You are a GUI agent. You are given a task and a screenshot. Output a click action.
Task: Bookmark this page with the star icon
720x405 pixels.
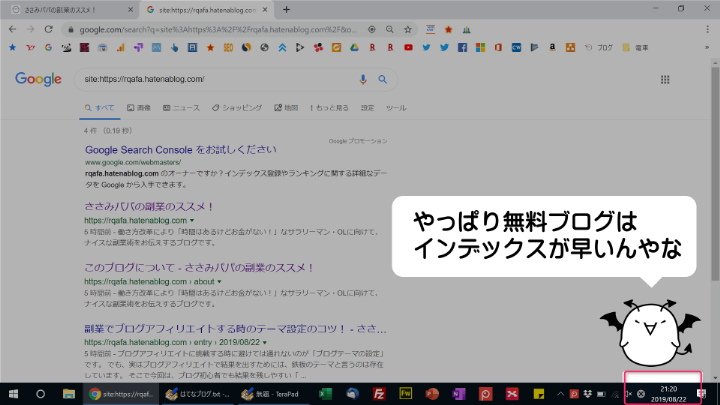[x=408, y=29]
